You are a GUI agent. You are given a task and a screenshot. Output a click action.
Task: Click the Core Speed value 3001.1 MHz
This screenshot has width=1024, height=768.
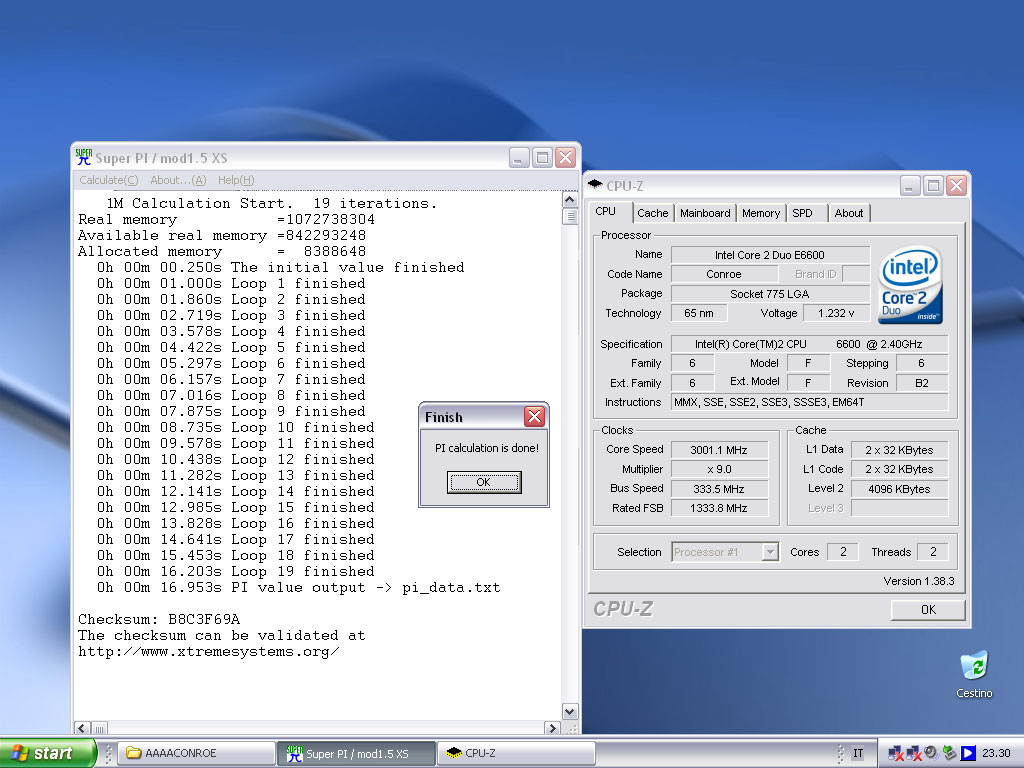pos(719,450)
